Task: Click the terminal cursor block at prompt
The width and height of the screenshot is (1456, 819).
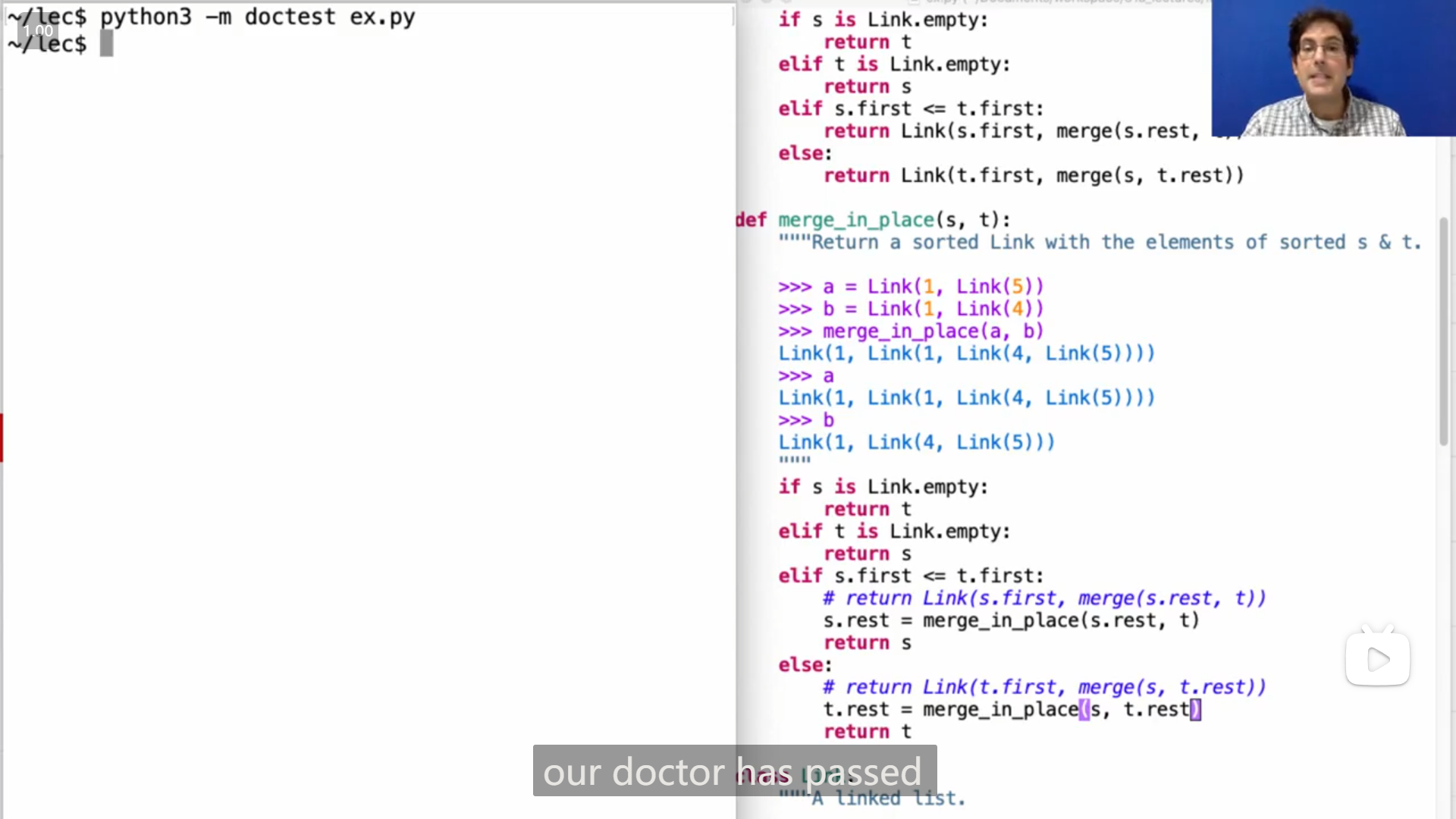Action: (106, 44)
